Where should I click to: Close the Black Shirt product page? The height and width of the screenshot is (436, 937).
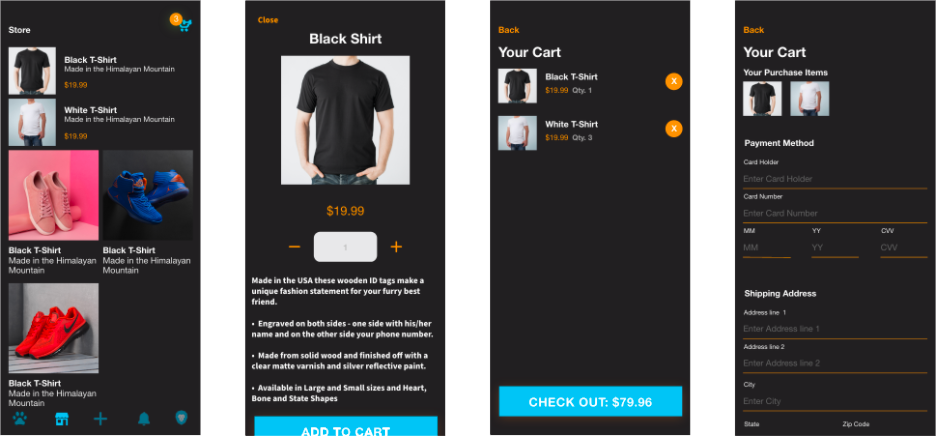coord(268,20)
